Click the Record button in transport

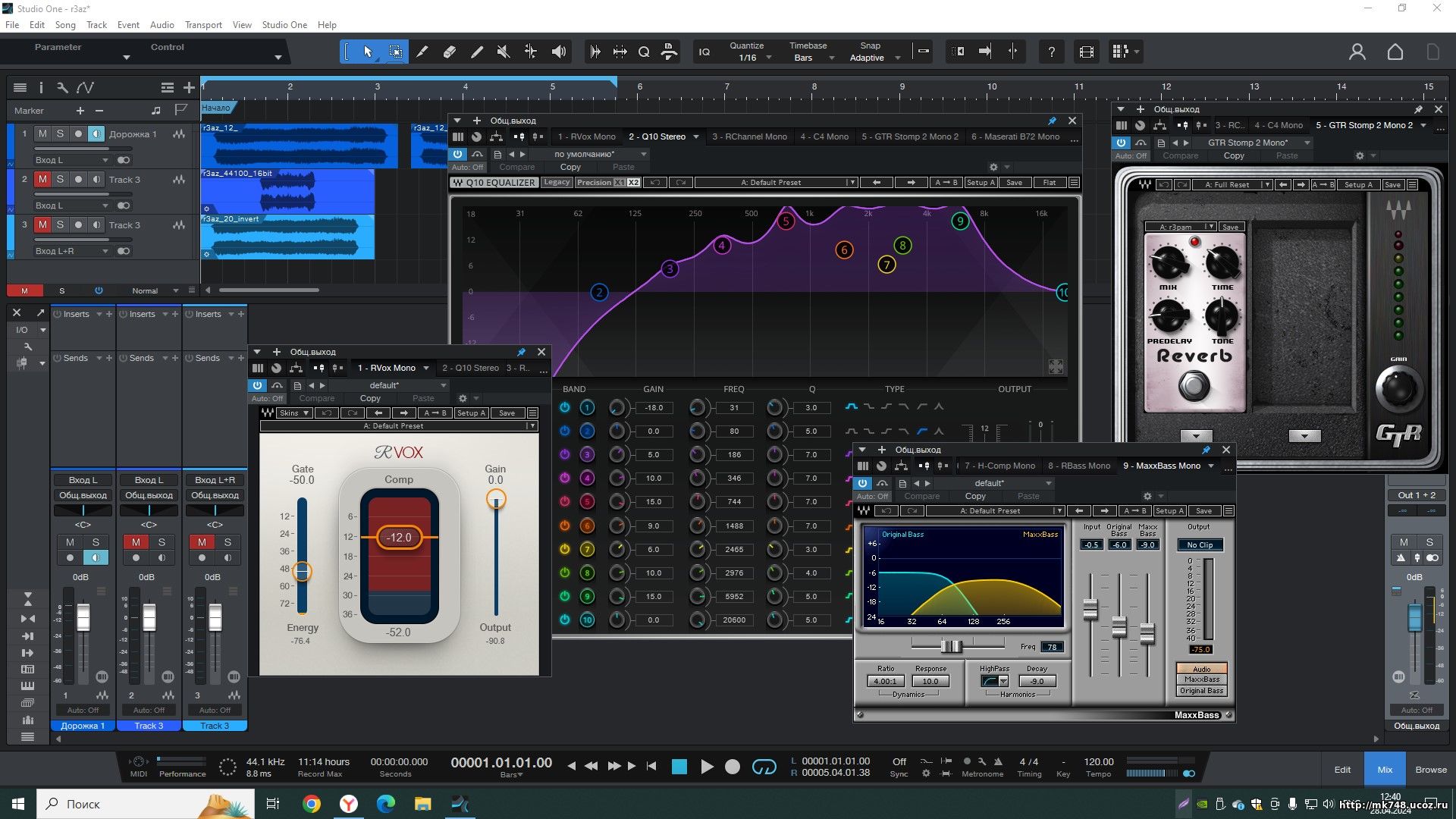tap(733, 767)
